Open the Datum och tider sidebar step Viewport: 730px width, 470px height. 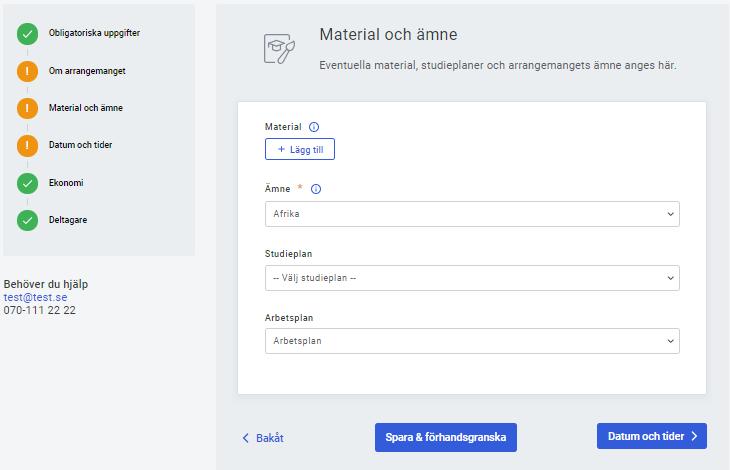(x=80, y=145)
